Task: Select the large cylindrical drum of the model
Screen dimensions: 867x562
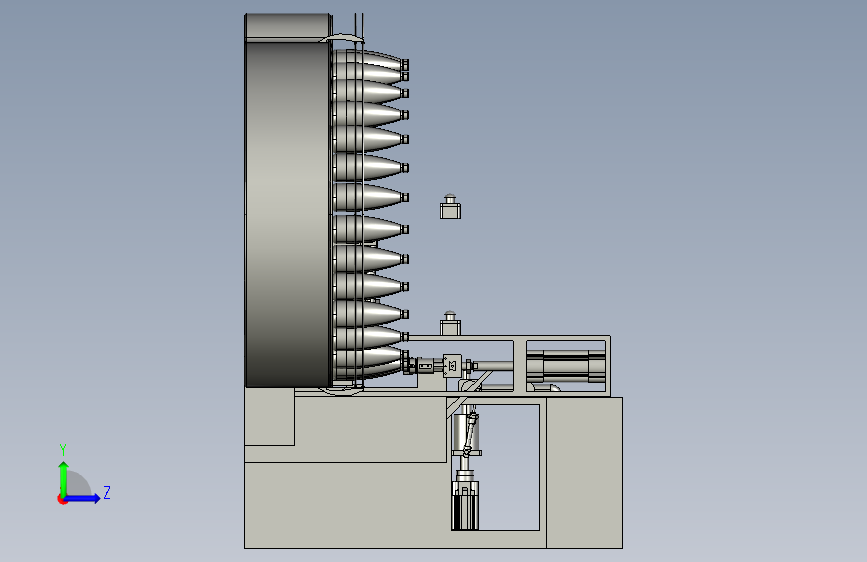Action: click(288, 213)
